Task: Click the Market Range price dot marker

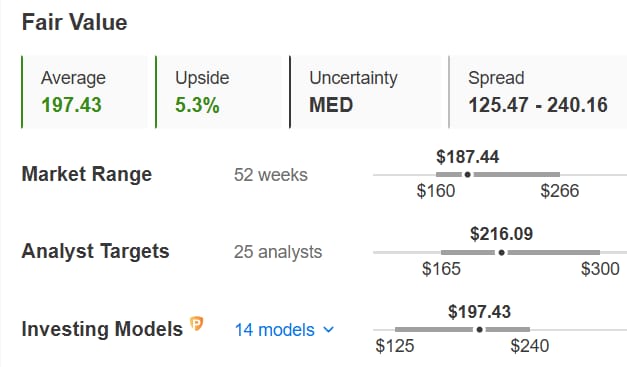Action: [467, 175]
